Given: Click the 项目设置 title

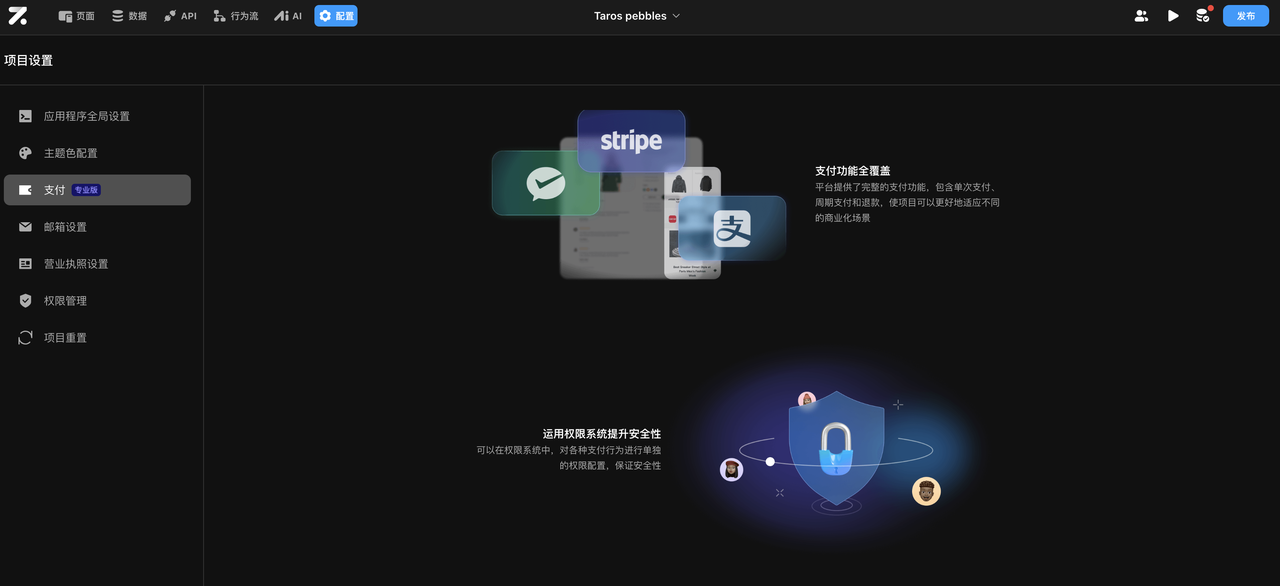Looking at the screenshot, I should [x=28, y=60].
